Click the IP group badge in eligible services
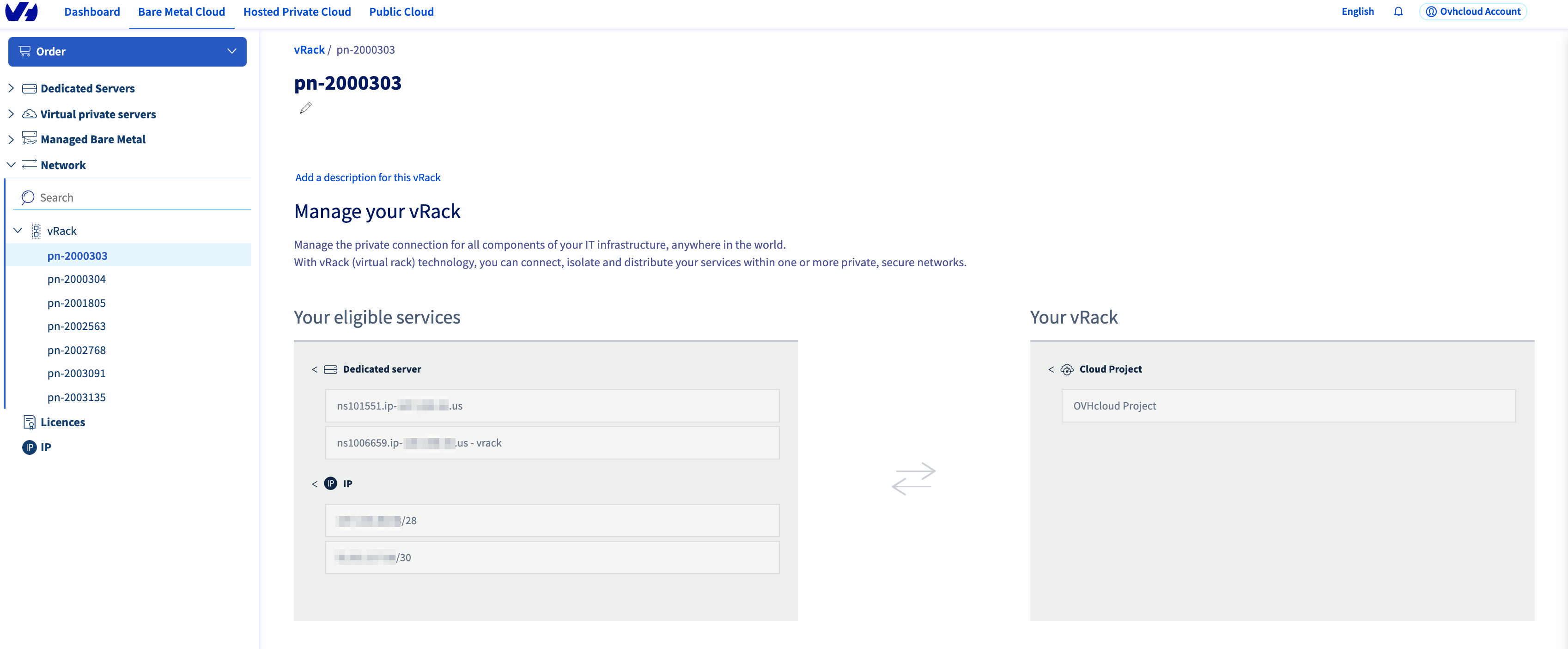The image size is (1568, 649). tap(330, 484)
